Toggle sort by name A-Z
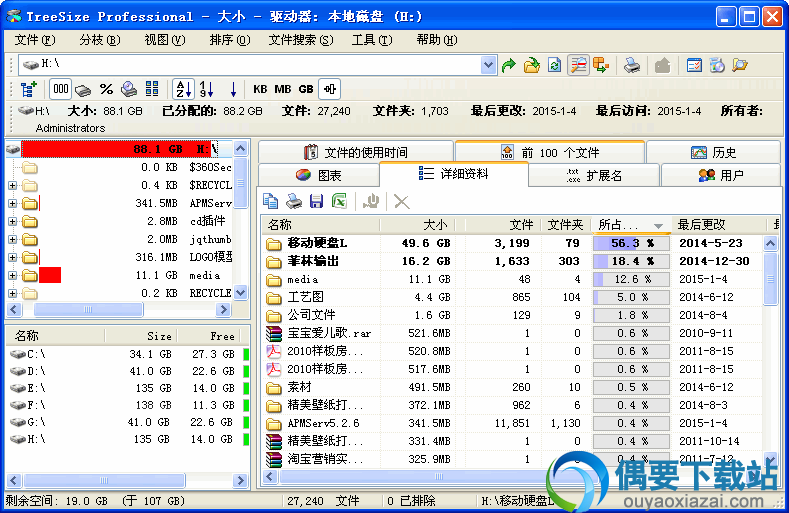 [183, 89]
